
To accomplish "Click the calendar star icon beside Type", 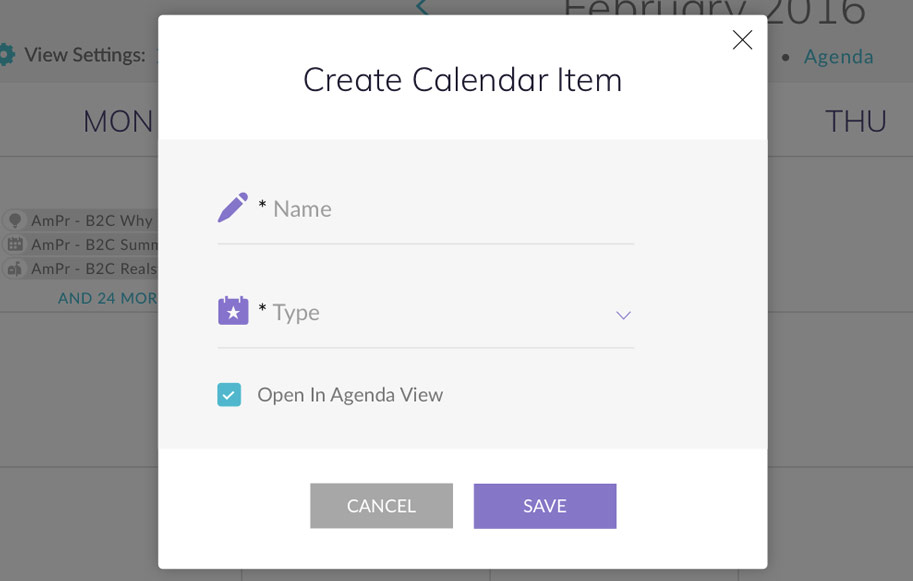I will click(232, 311).
